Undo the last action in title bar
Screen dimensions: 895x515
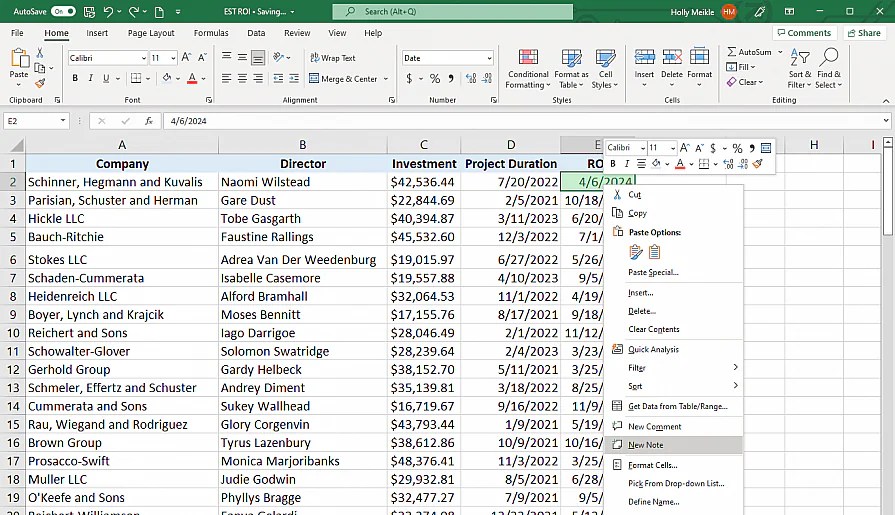pos(108,11)
